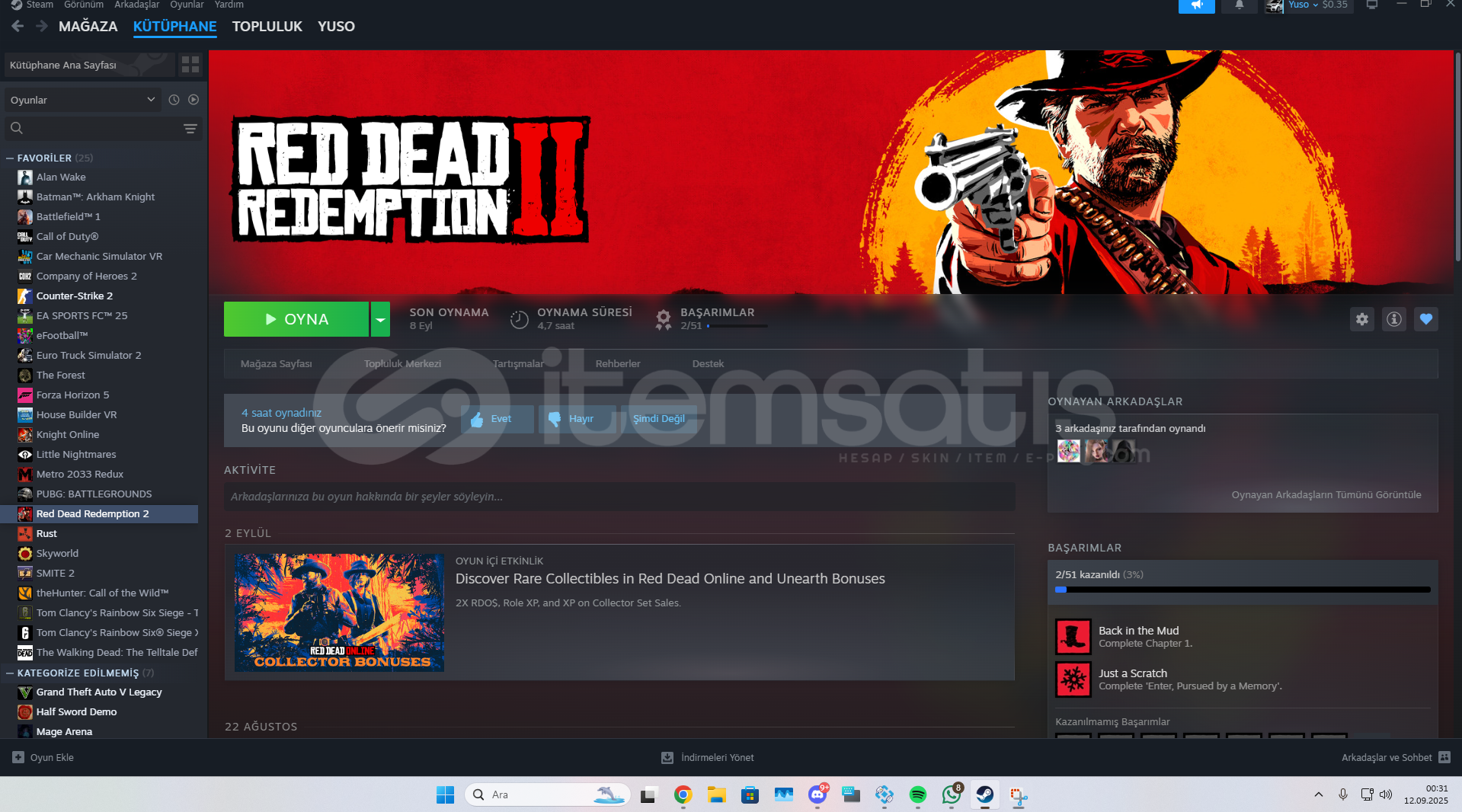
Task: Click the Hayır thumbs-down button
Action: pyautogui.click(x=578, y=419)
